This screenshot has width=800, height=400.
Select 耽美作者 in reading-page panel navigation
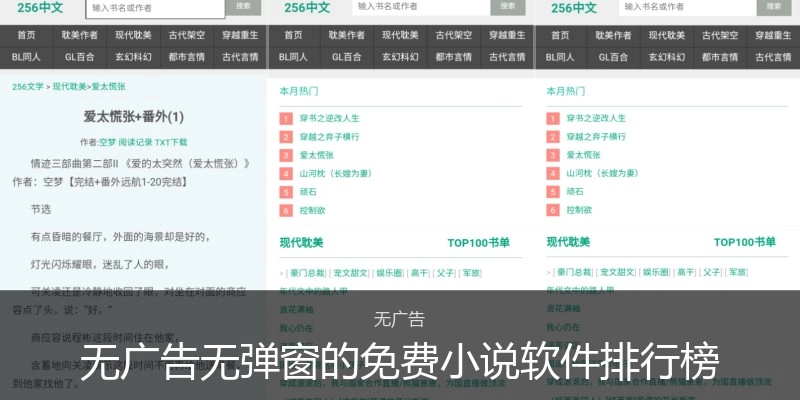tap(80, 36)
